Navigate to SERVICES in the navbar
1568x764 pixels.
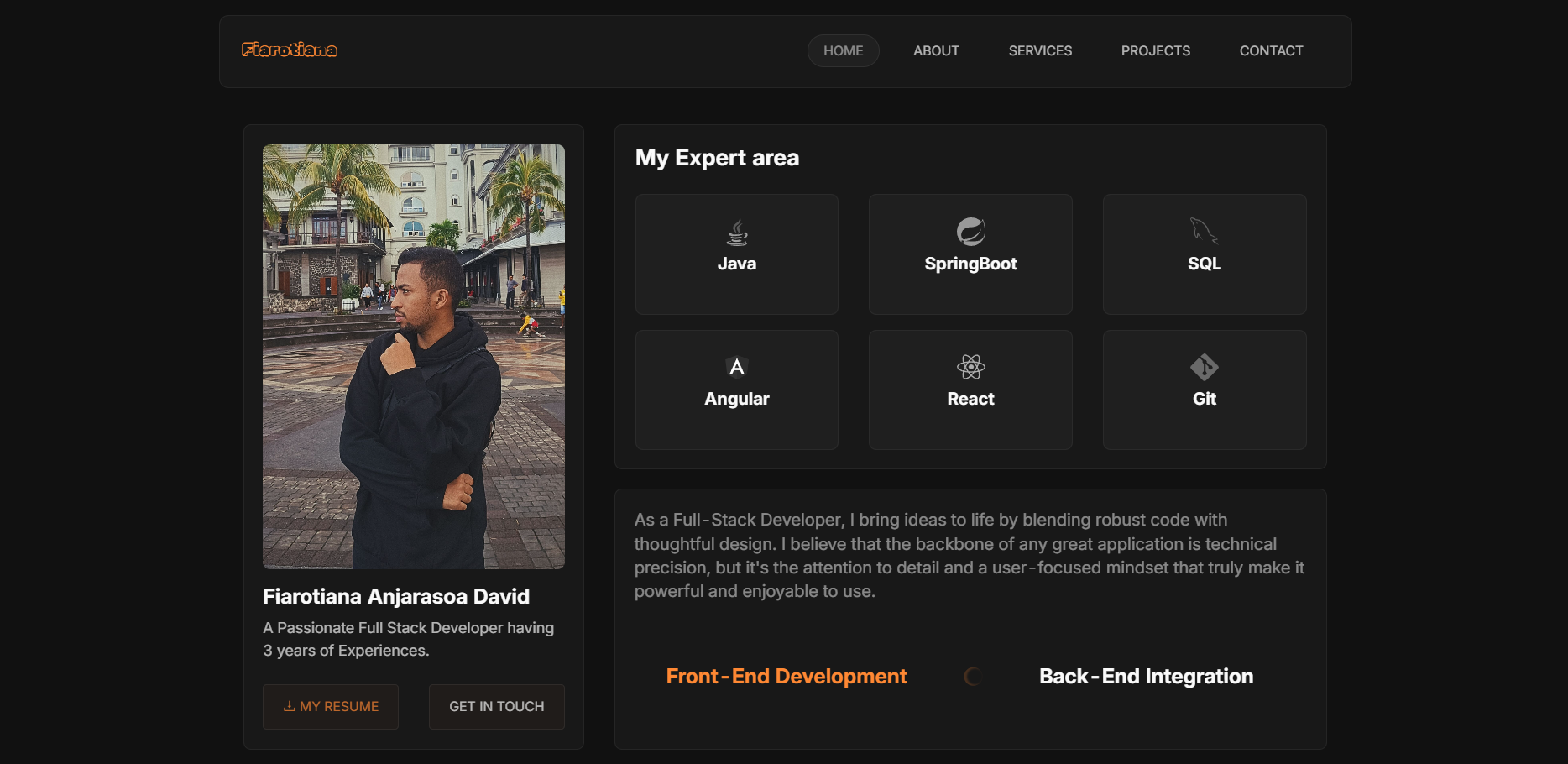click(1040, 50)
